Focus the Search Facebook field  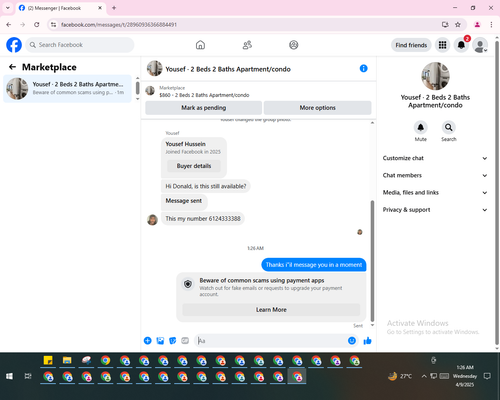80,45
